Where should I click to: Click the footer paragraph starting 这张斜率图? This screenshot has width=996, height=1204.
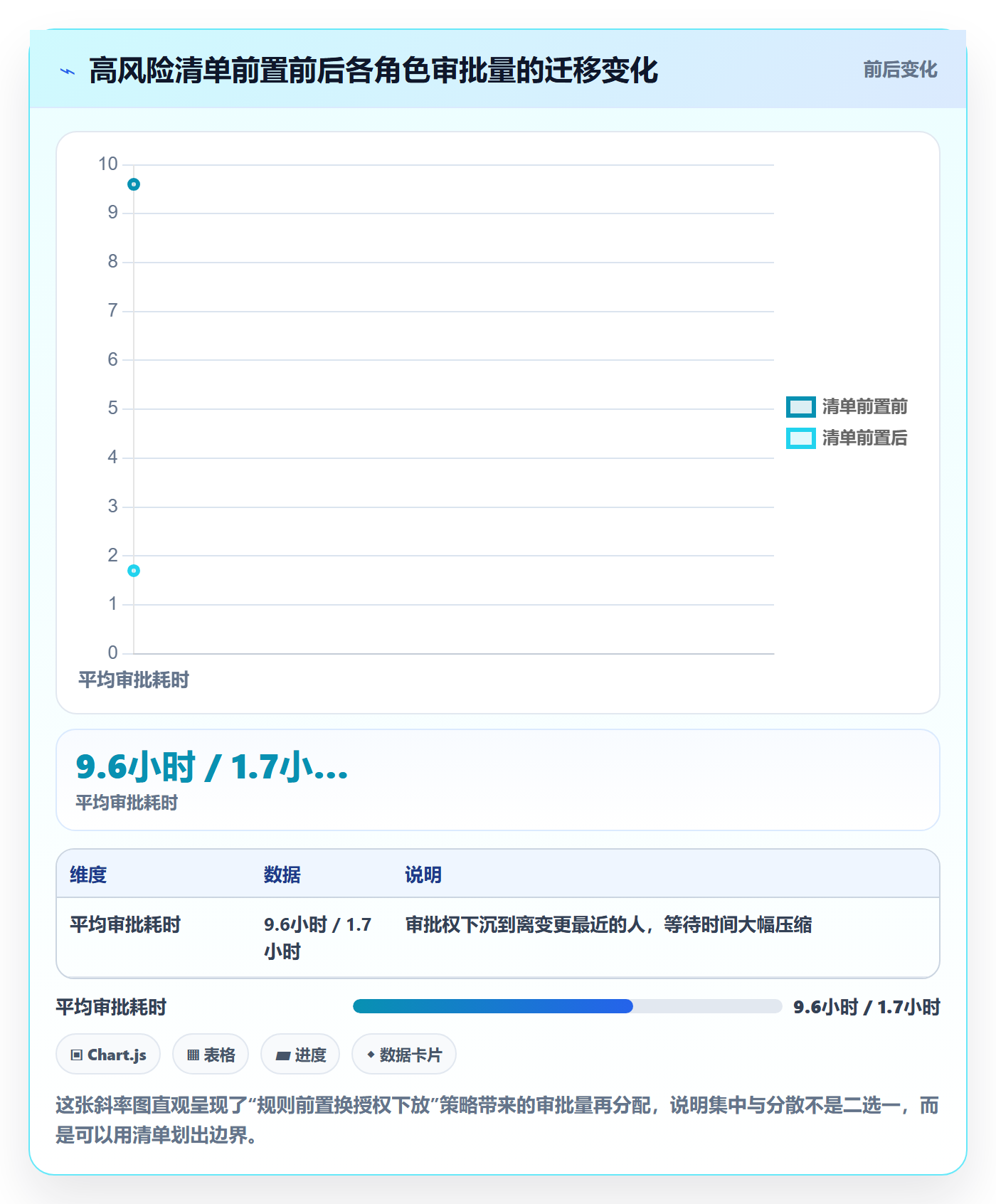497,1119
